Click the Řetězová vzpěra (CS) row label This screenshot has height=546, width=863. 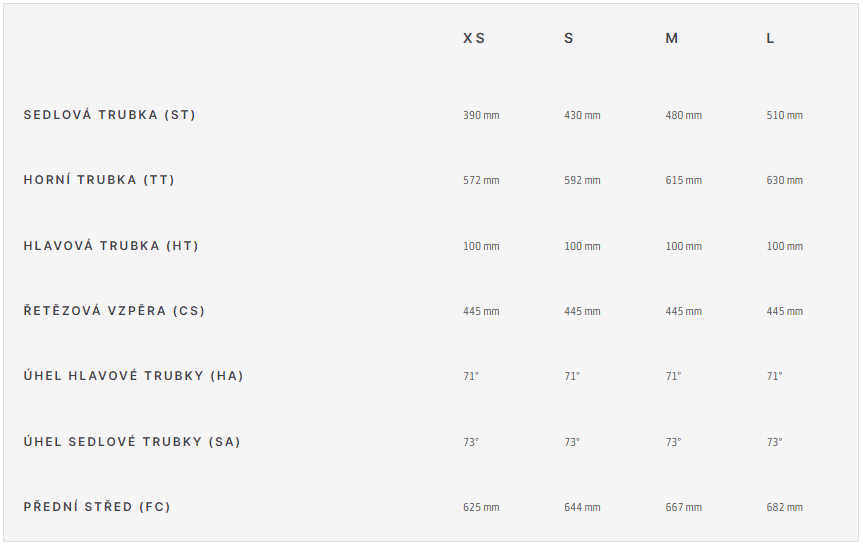pyautogui.click(x=114, y=310)
